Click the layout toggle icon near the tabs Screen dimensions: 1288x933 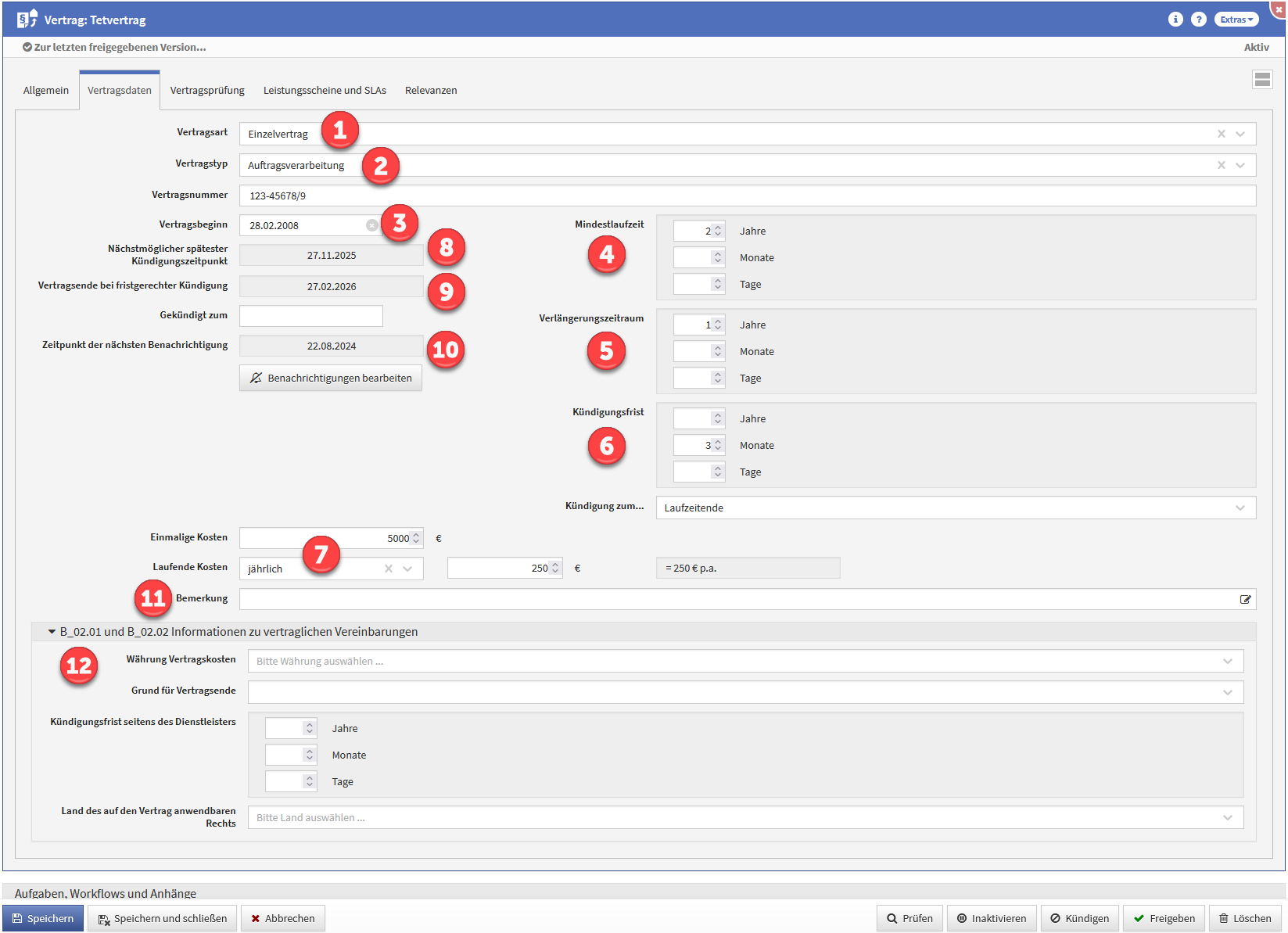tap(1262, 80)
